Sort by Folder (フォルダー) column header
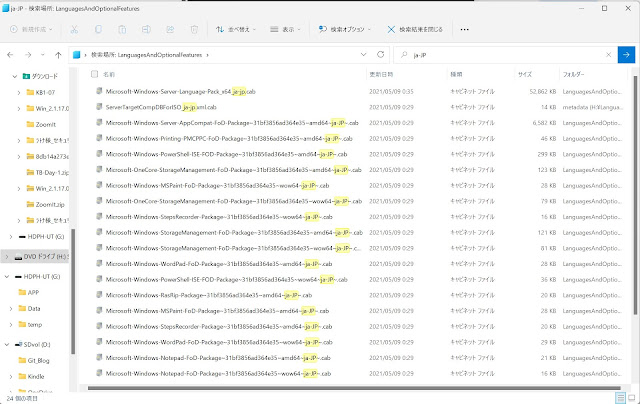Image resolution: width=640 pixels, height=404 pixels. [x=573, y=74]
